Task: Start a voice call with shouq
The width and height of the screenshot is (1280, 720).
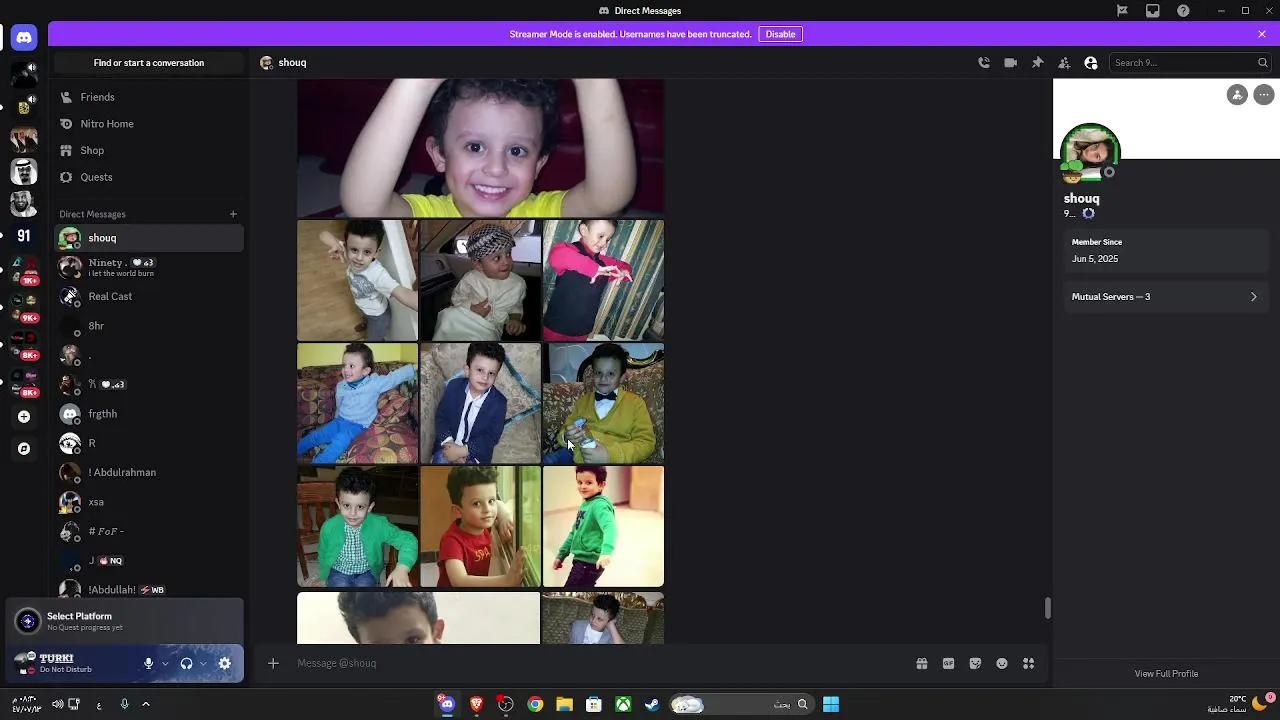Action: (984, 63)
